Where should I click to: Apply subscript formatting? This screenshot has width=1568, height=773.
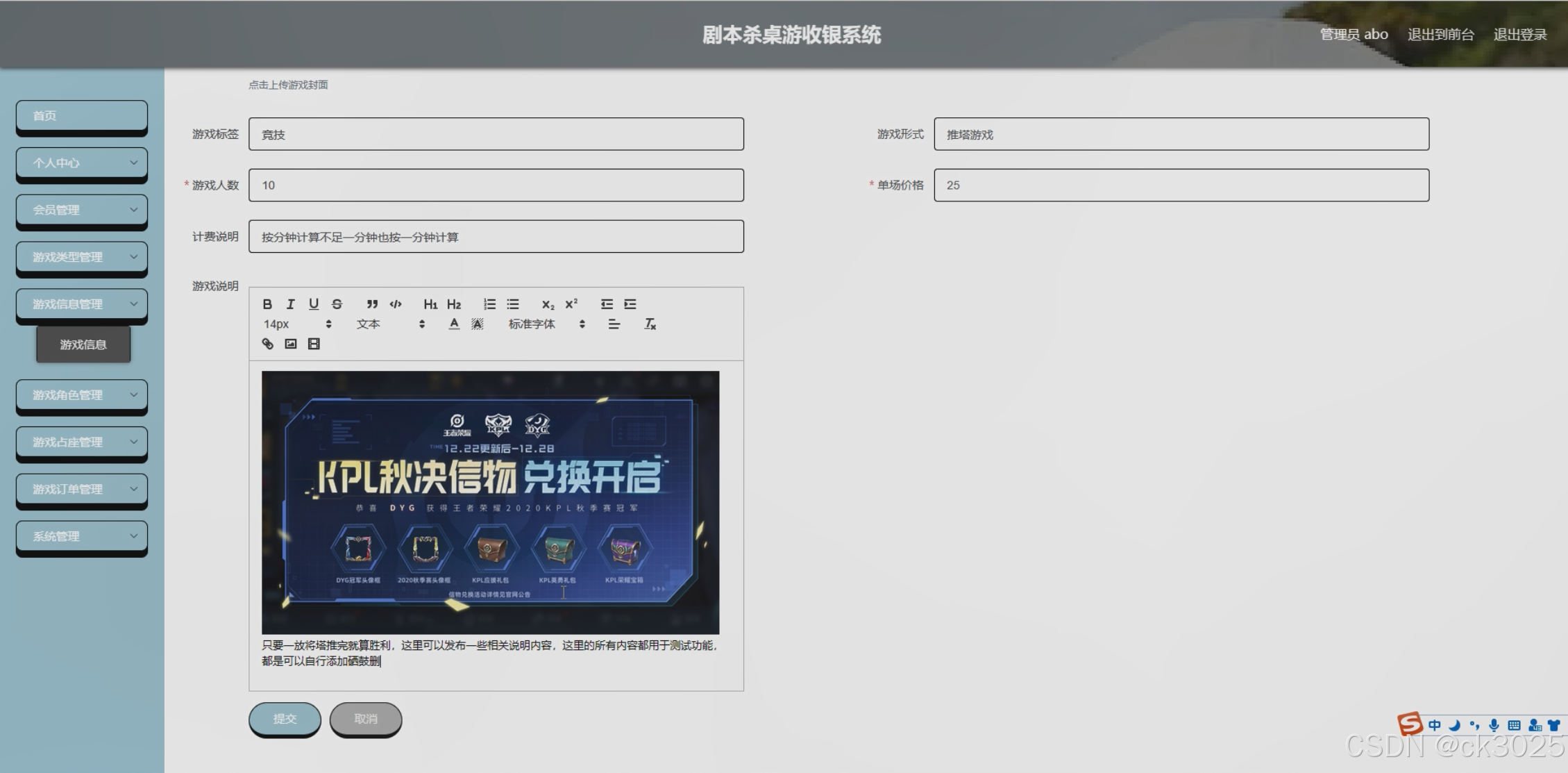[x=548, y=304]
